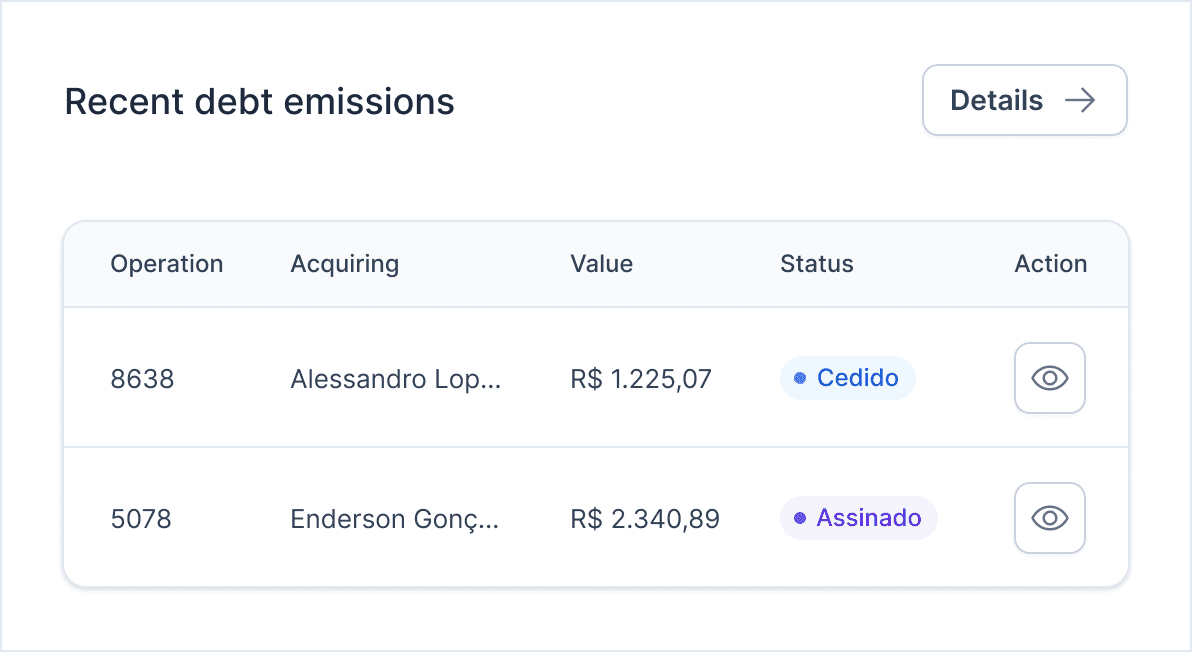The height and width of the screenshot is (652, 1192).
Task: Sort by the Value column header
Action: pyautogui.click(x=601, y=264)
